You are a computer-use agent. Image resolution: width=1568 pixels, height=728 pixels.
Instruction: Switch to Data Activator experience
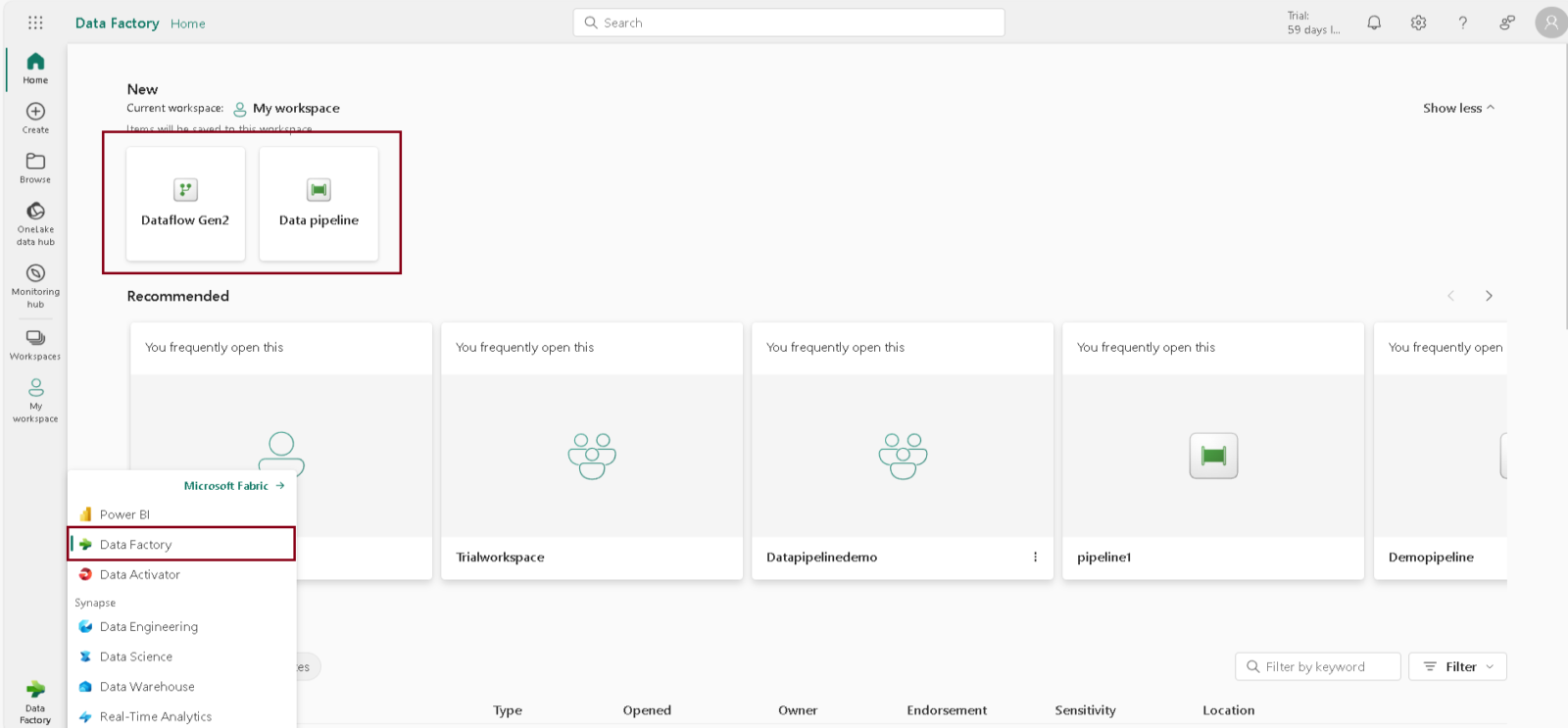(x=181, y=575)
